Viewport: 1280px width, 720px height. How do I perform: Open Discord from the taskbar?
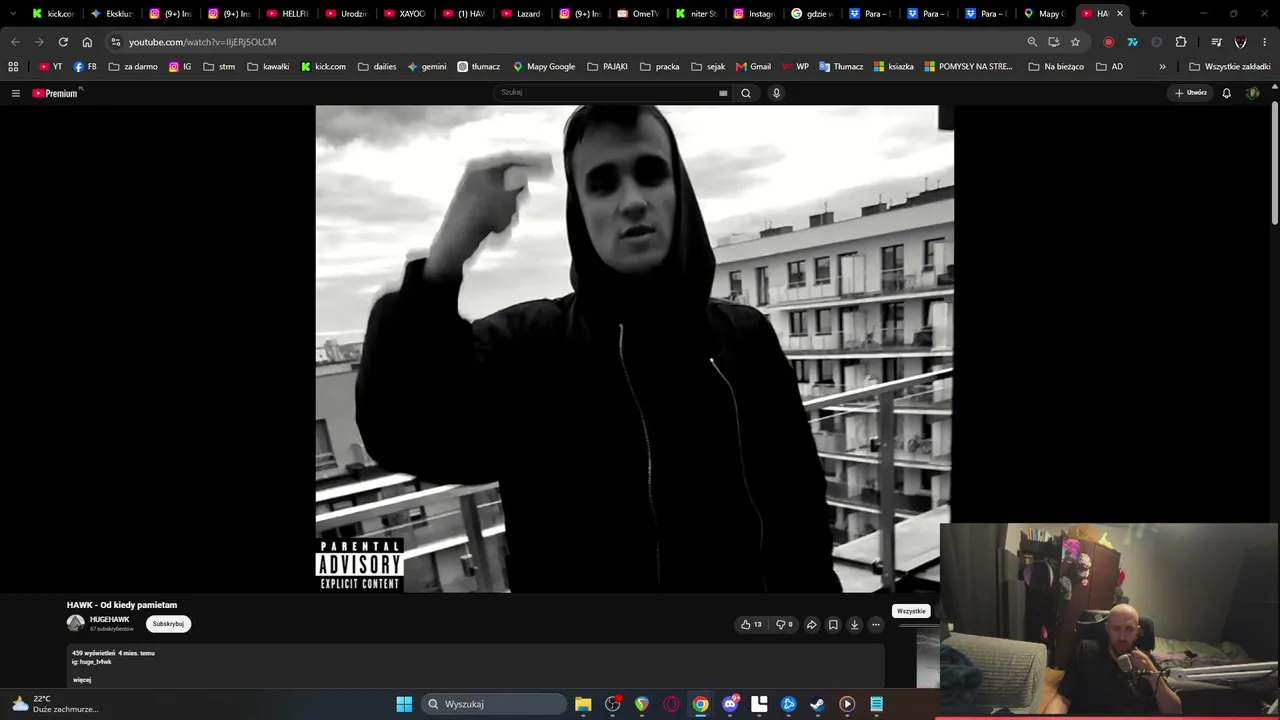tap(730, 704)
